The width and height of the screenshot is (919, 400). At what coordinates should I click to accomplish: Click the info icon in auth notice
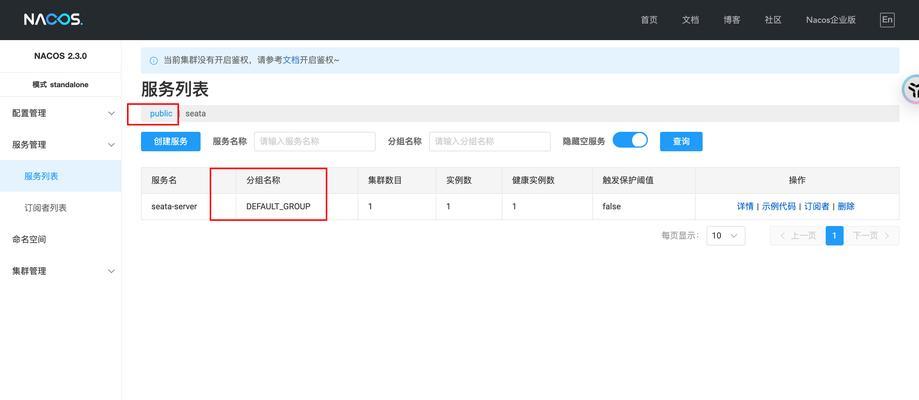click(x=154, y=60)
